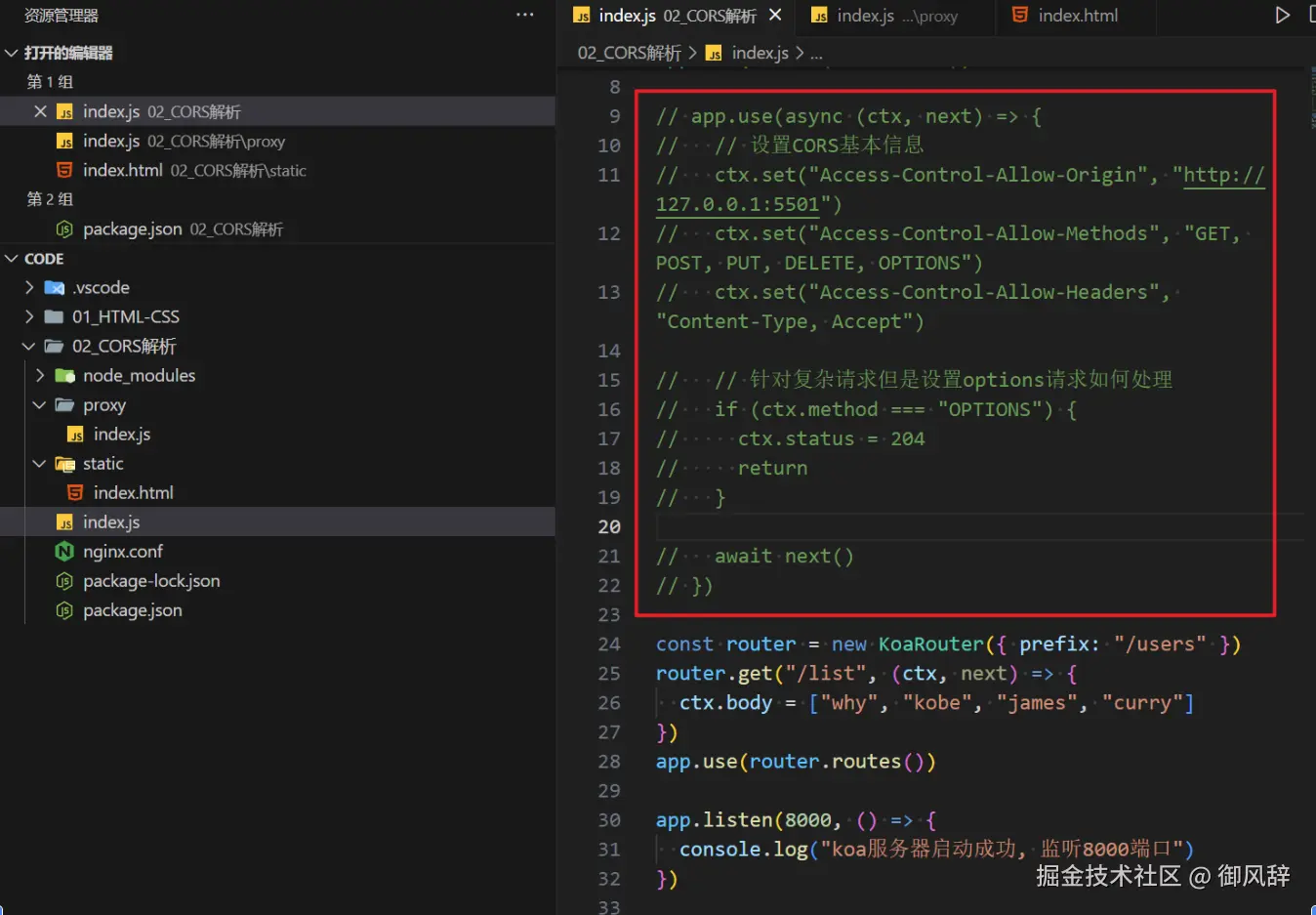
Task: Run code with the play button
Action: click(x=1282, y=15)
